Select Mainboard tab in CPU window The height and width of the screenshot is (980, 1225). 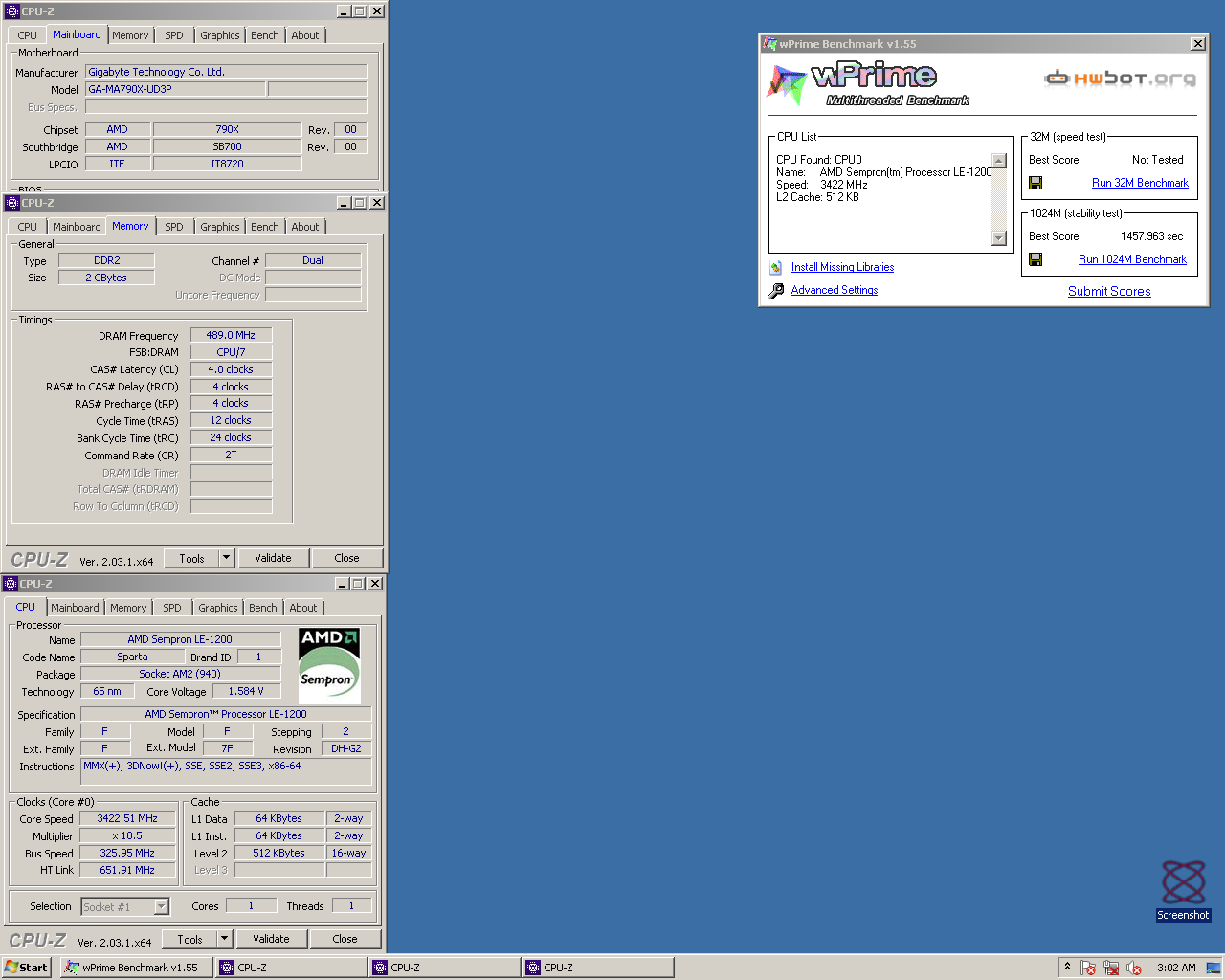75,608
